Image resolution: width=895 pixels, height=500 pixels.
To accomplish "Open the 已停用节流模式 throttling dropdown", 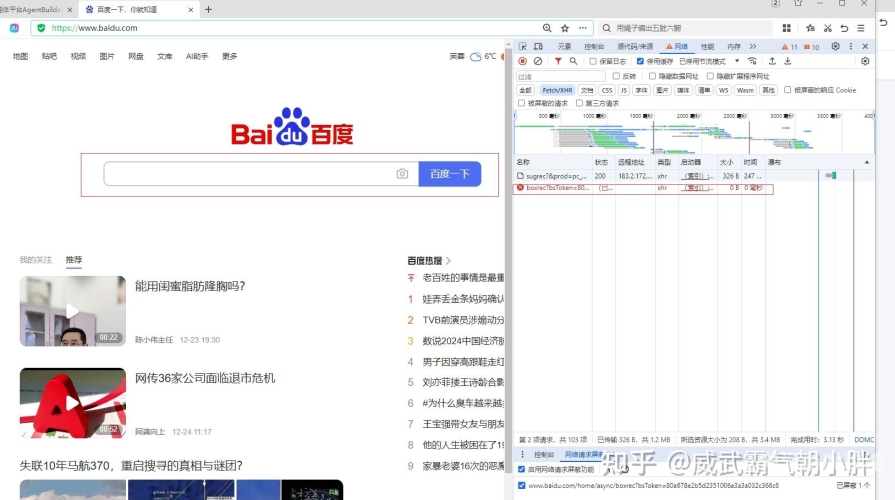I will 709,61.
